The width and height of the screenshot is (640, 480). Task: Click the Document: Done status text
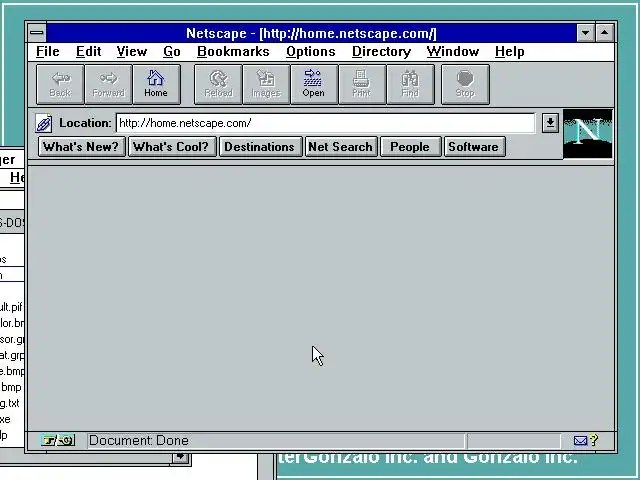click(x=139, y=440)
